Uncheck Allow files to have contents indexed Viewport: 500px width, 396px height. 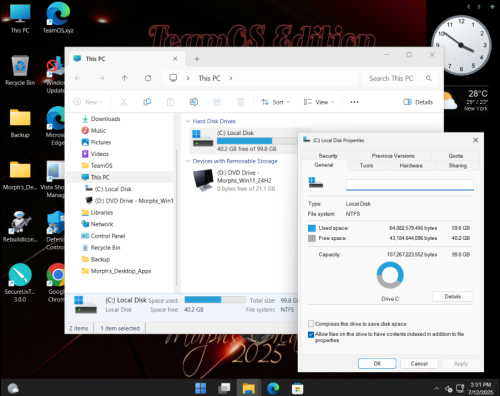[x=311, y=334]
